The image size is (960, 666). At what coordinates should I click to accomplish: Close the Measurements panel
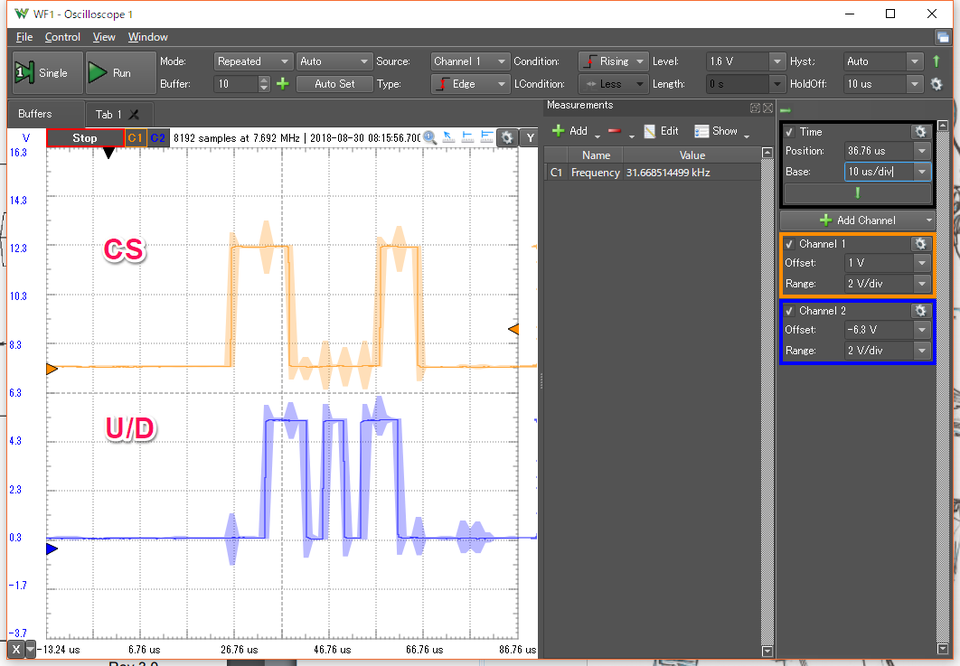(768, 107)
